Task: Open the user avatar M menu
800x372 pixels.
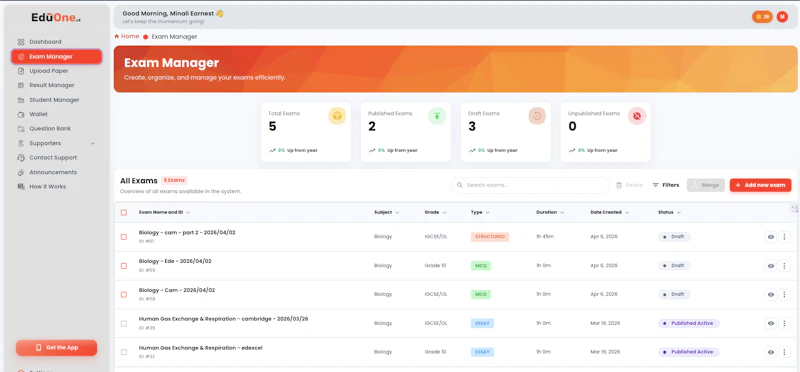Action: [782, 17]
